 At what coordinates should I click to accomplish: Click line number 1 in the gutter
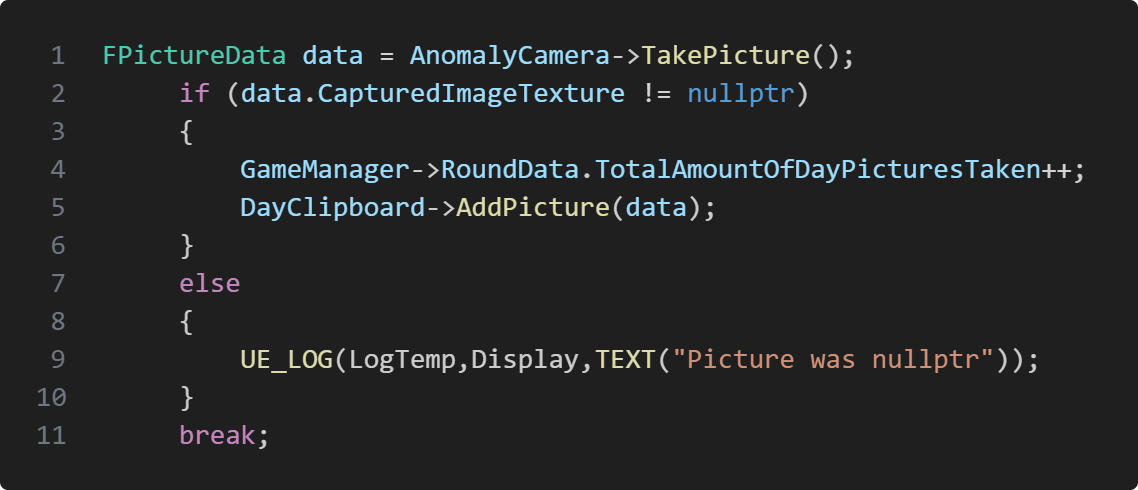[57, 56]
